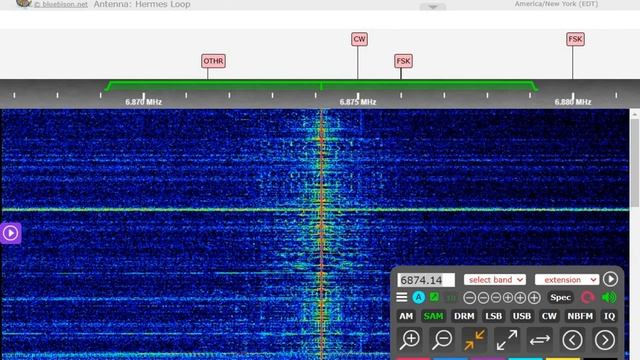Click the largest minus frequency step button
The height and width of the screenshot is (360, 640).
pos(470,298)
